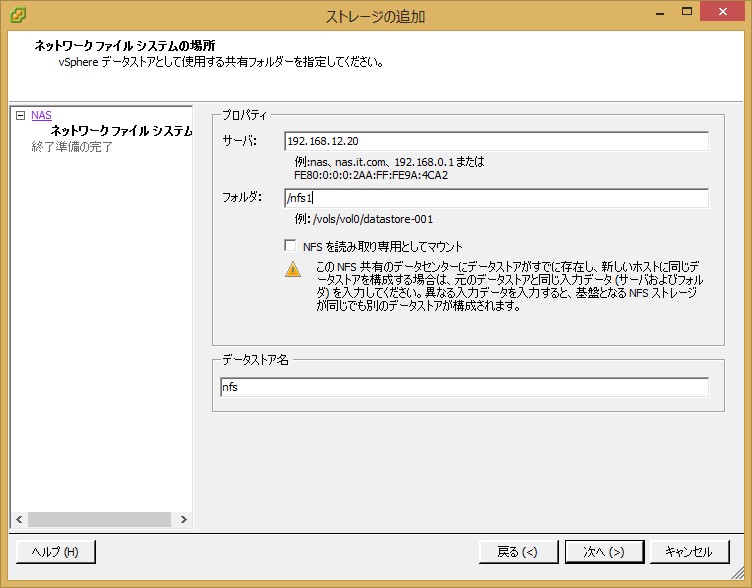Click the yellow warning triangle icon
The image size is (752, 588).
pyautogui.click(x=293, y=269)
